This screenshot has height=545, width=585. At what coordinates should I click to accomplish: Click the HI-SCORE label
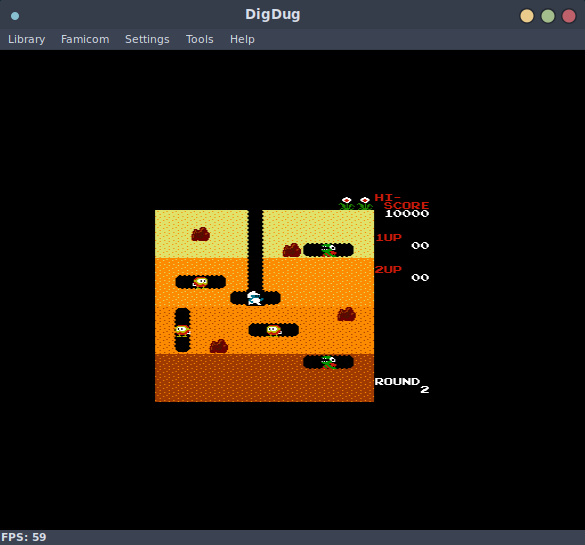402,201
